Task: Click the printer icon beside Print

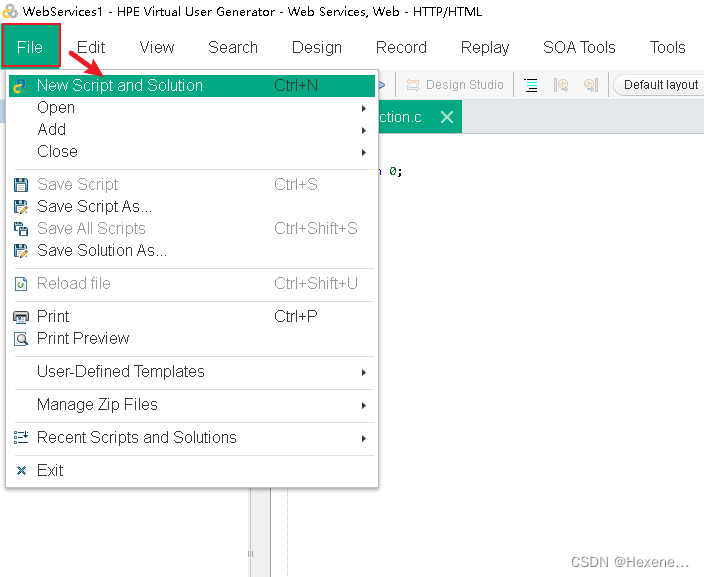Action: (21, 317)
